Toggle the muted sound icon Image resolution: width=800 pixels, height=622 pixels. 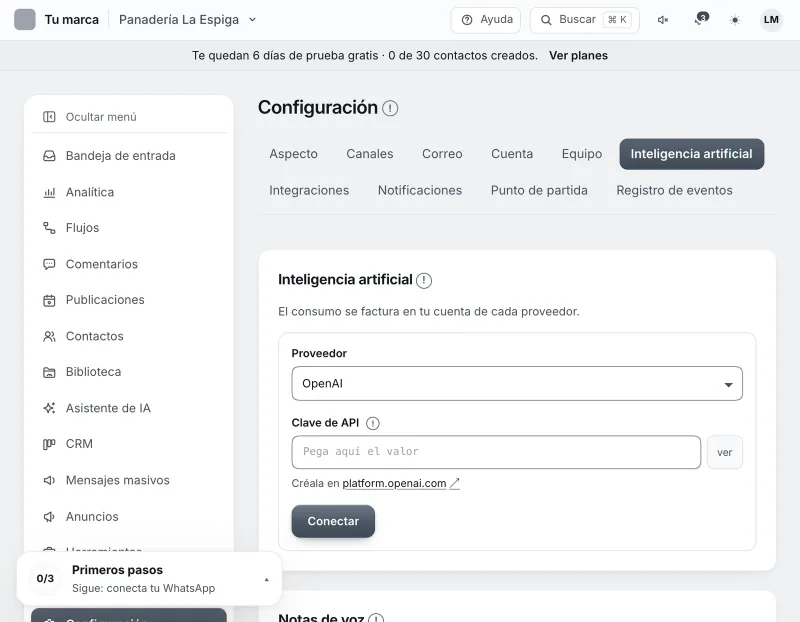coord(663,20)
